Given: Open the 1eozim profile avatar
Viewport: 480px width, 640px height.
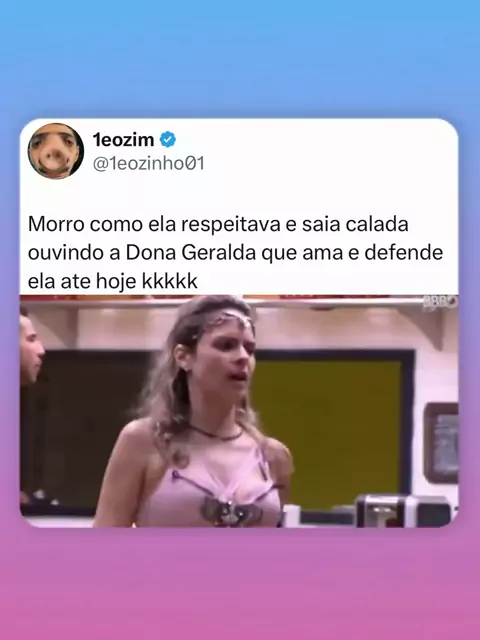Looking at the screenshot, I should pos(56,151).
